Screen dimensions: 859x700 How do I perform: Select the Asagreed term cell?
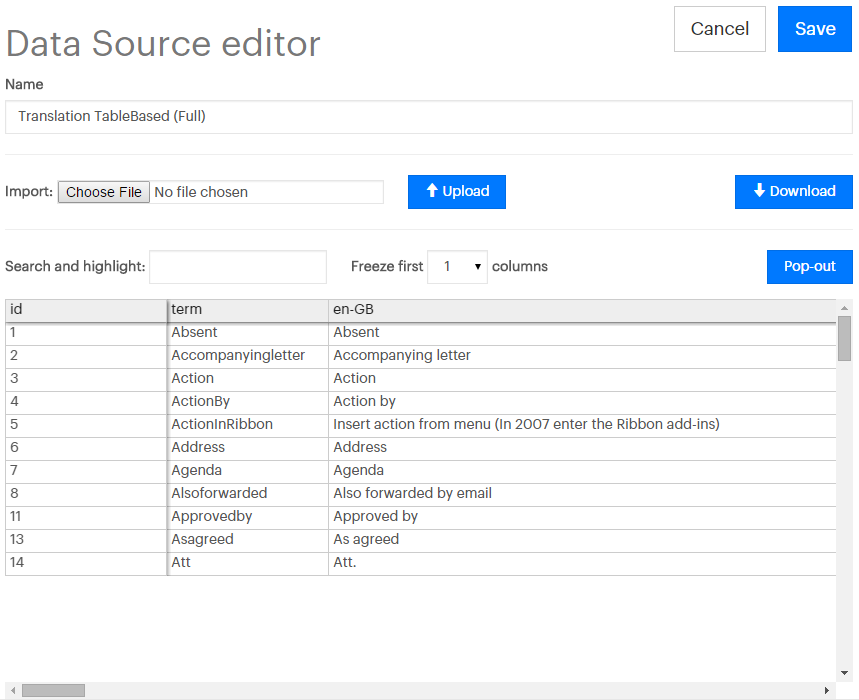248,540
